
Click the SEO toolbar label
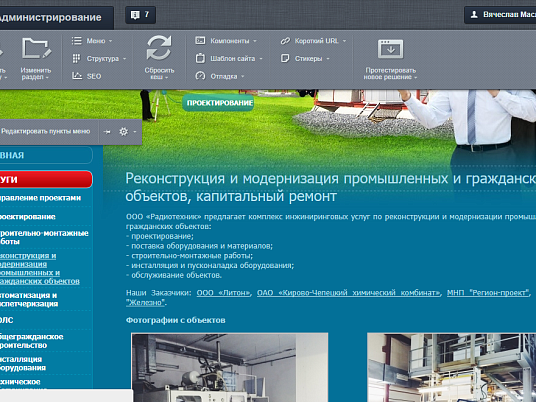[x=94, y=76]
